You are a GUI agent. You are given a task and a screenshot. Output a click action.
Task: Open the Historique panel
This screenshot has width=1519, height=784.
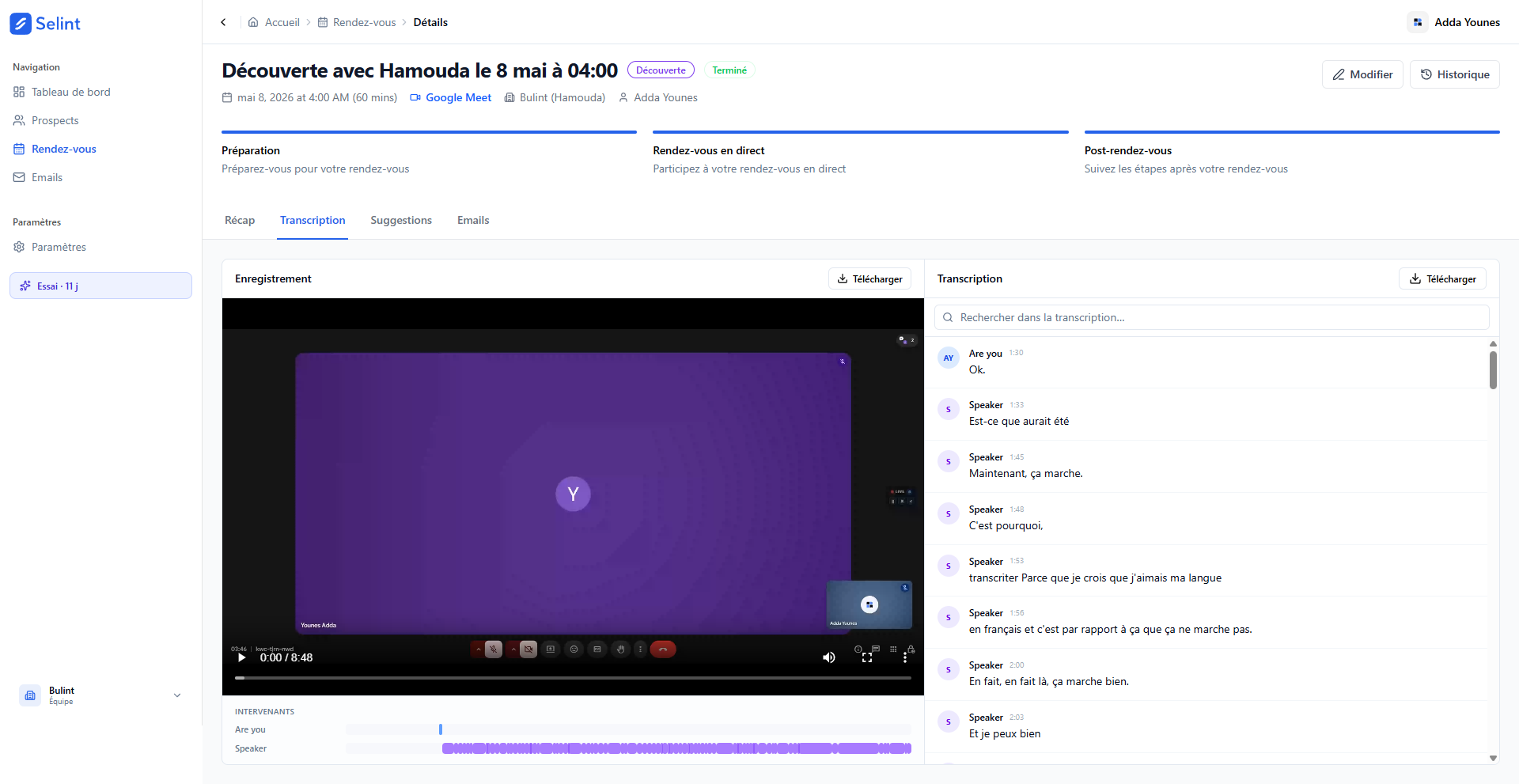pos(1454,74)
